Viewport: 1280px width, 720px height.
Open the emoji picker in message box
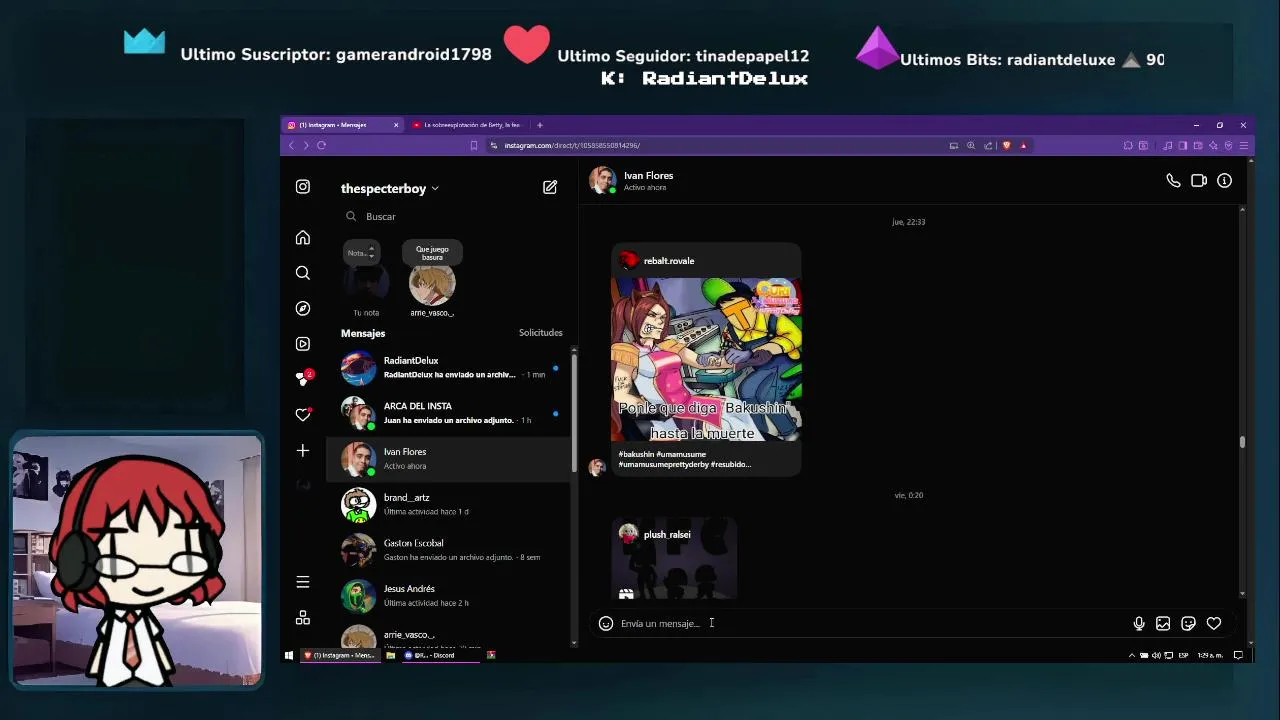click(606, 623)
